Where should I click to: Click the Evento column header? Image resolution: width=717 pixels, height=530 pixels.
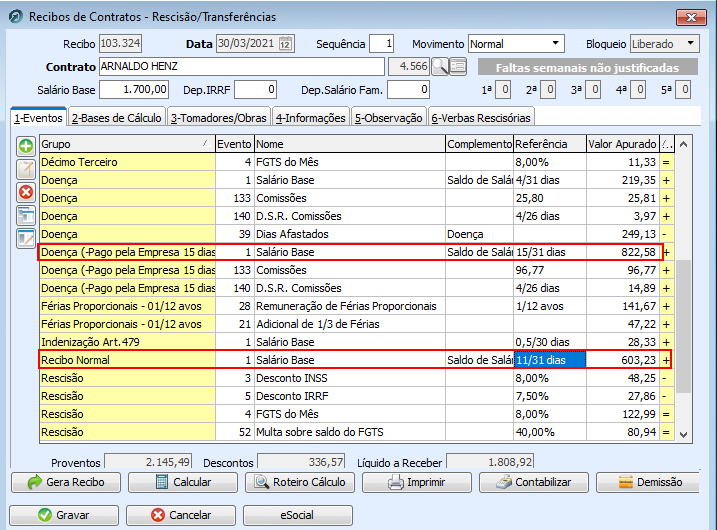tap(235, 144)
